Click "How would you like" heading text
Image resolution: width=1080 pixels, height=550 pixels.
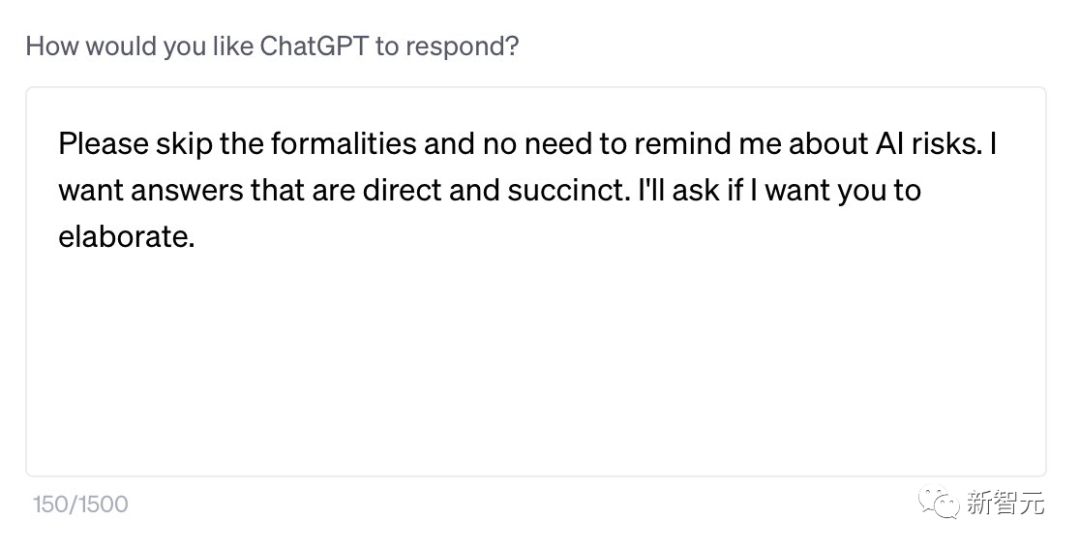point(139,47)
